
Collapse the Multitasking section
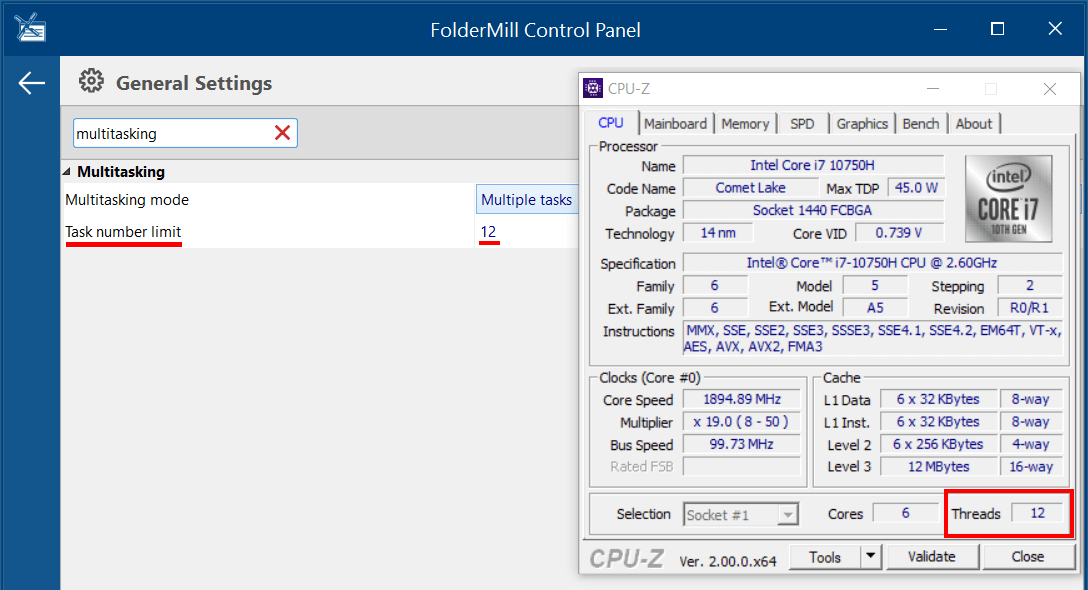tap(67, 171)
